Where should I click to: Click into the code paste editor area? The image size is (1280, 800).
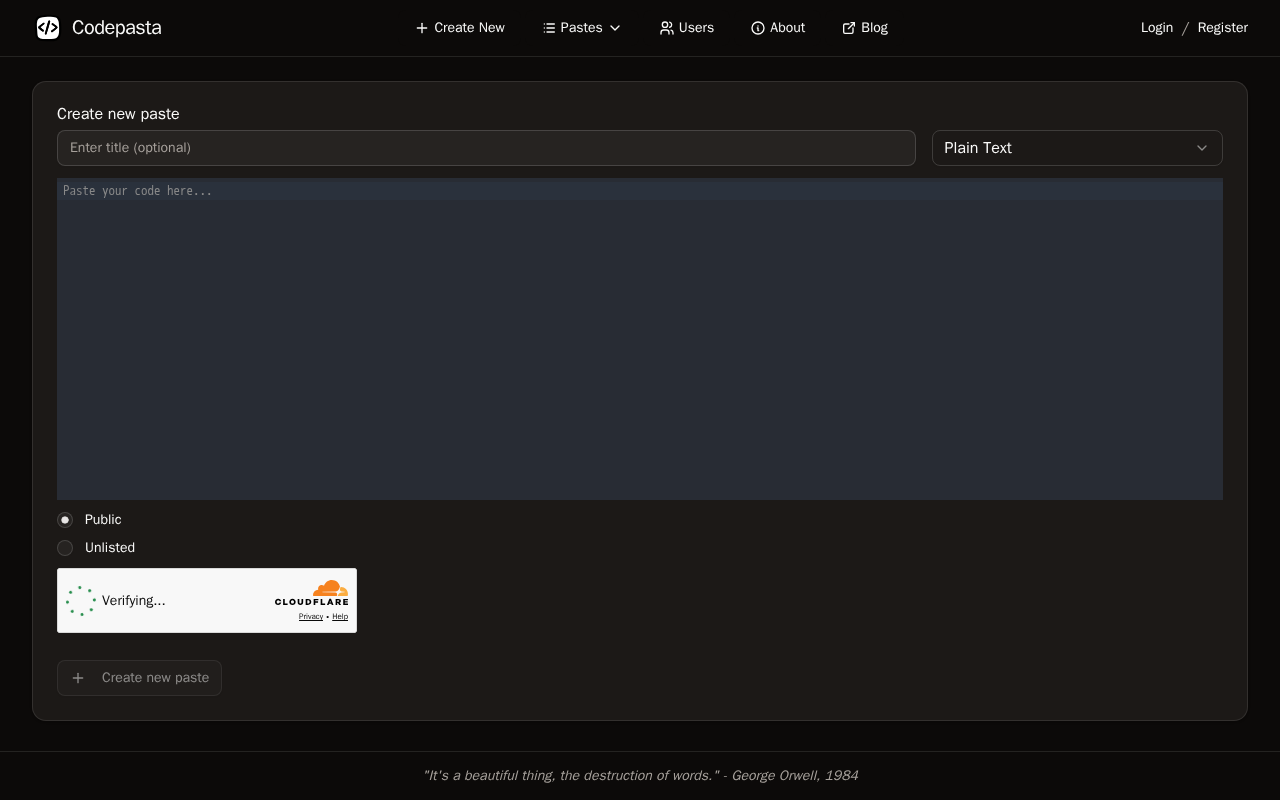tap(640, 339)
